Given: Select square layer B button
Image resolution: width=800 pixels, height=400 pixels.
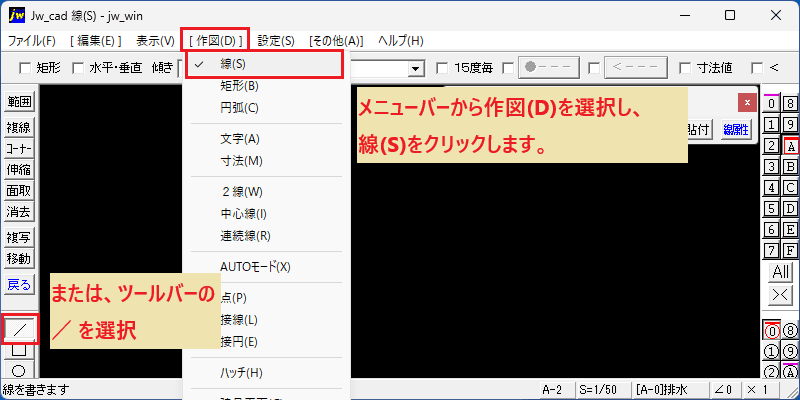Looking at the screenshot, I should 791,167.
